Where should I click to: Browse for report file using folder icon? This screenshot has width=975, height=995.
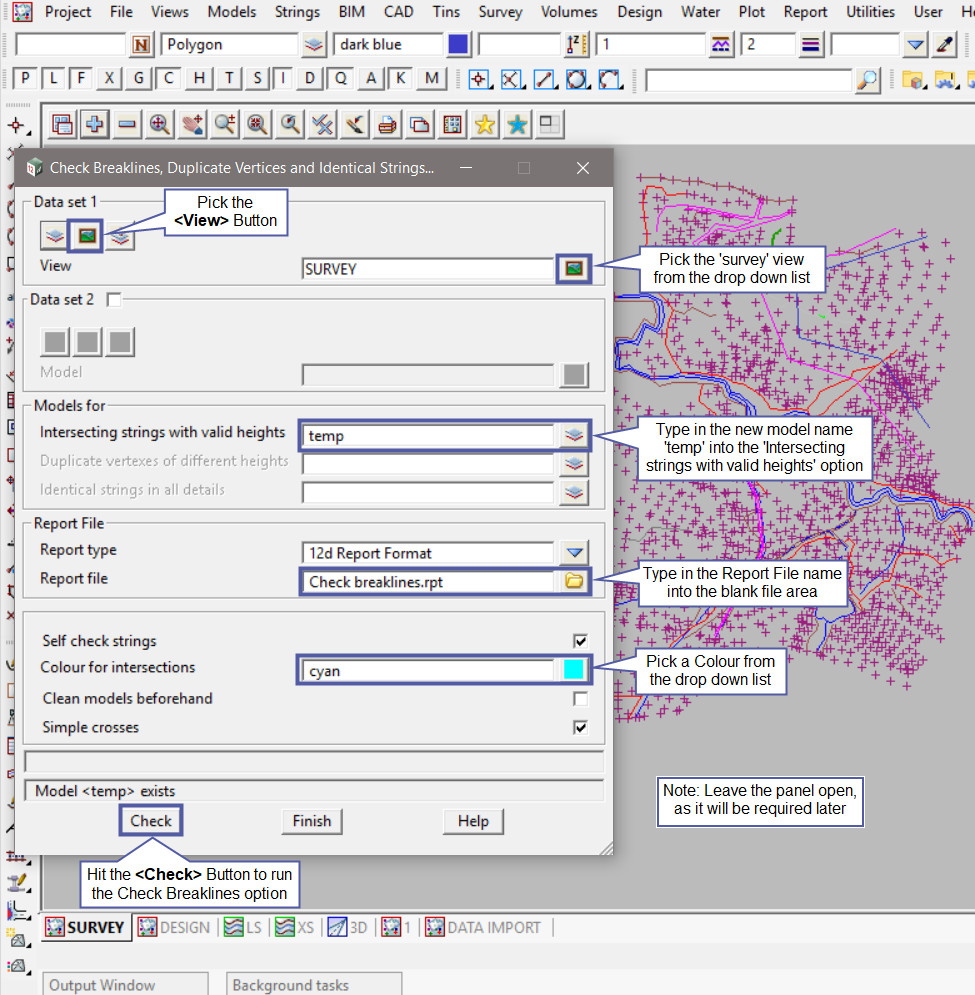pyautogui.click(x=573, y=581)
